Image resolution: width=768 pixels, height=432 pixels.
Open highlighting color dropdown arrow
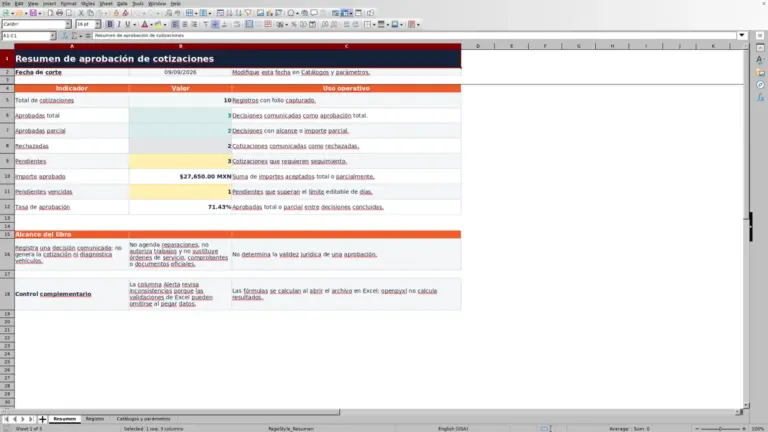pyautogui.click(x=165, y=24)
